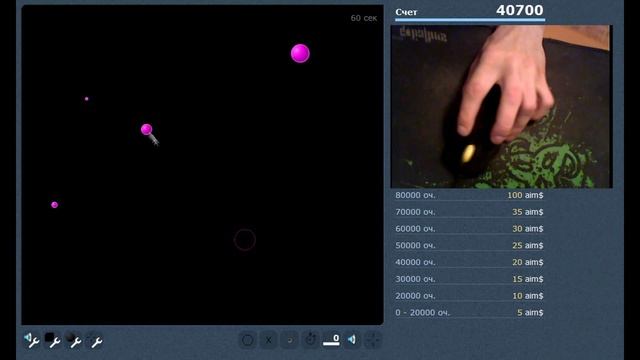
Task: Click the stopwatch timer button
Action: click(x=311, y=340)
